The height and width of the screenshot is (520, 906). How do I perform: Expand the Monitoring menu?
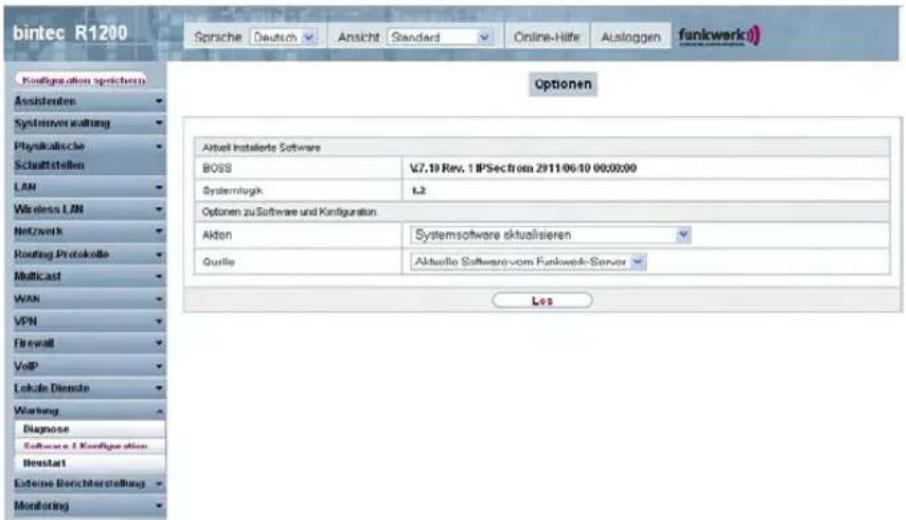(x=88, y=506)
